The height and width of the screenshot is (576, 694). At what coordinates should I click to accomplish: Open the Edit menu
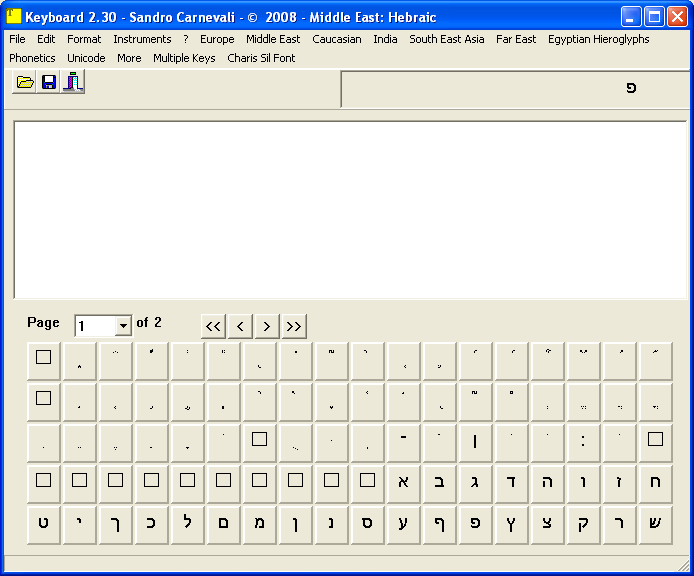(x=46, y=39)
